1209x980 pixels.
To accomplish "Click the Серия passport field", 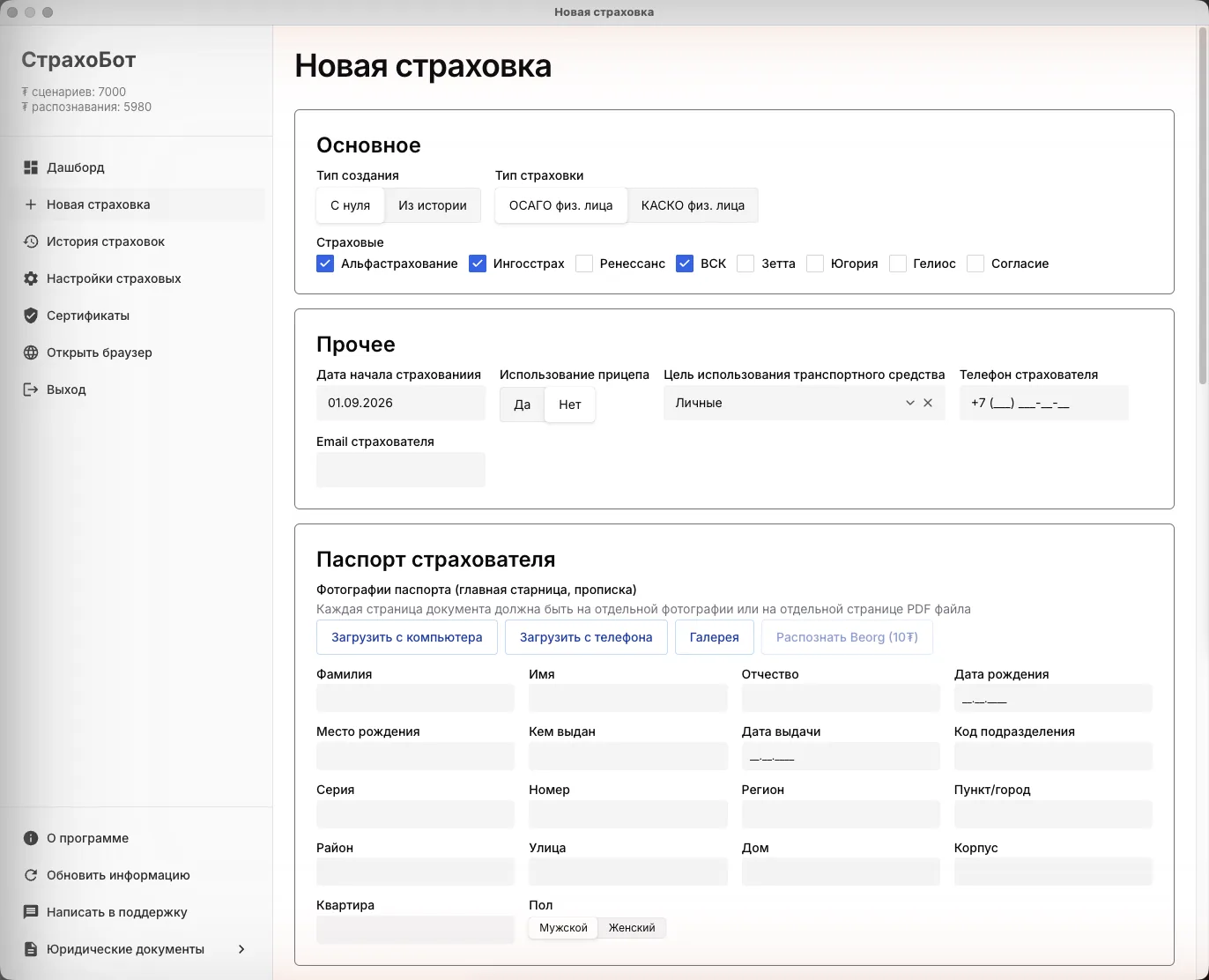I will [x=415, y=814].
